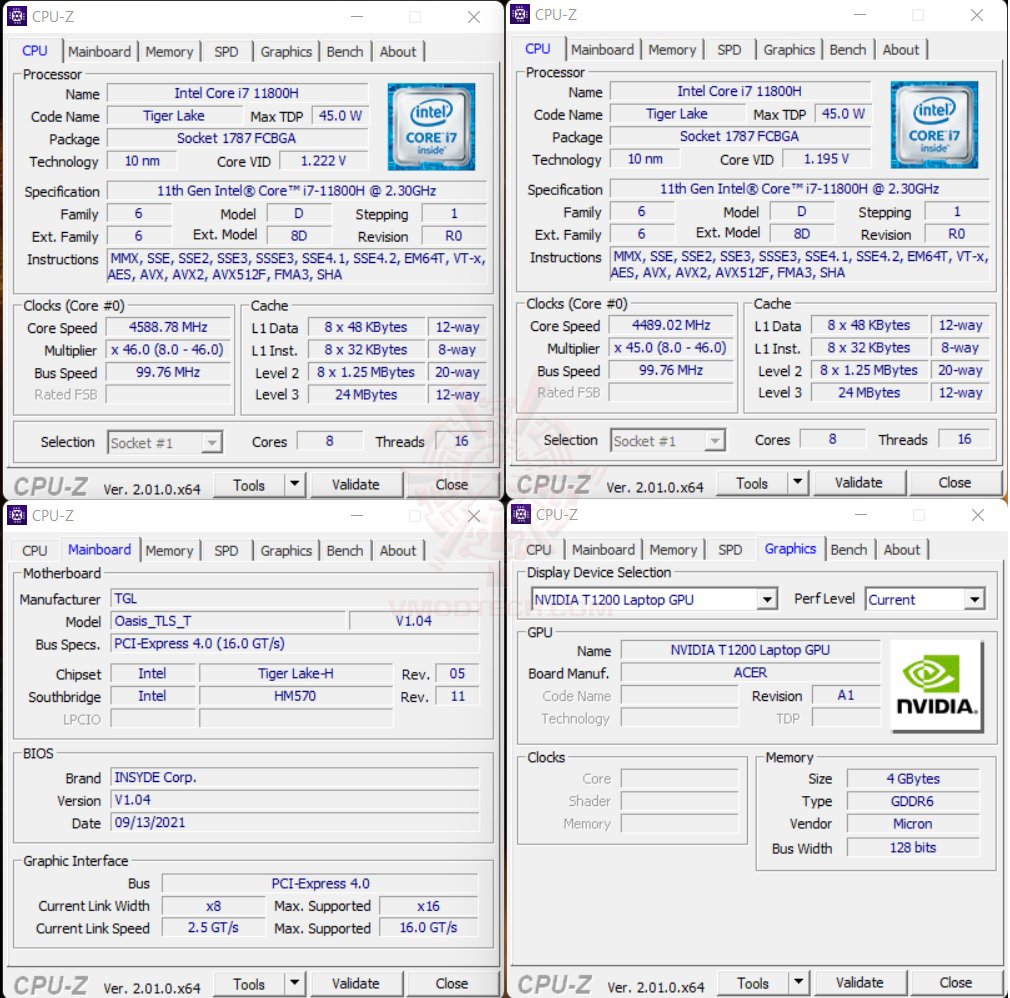Open SPD tab in top-left window
This screenshot has width=1010, height=998.
point(226,52)
